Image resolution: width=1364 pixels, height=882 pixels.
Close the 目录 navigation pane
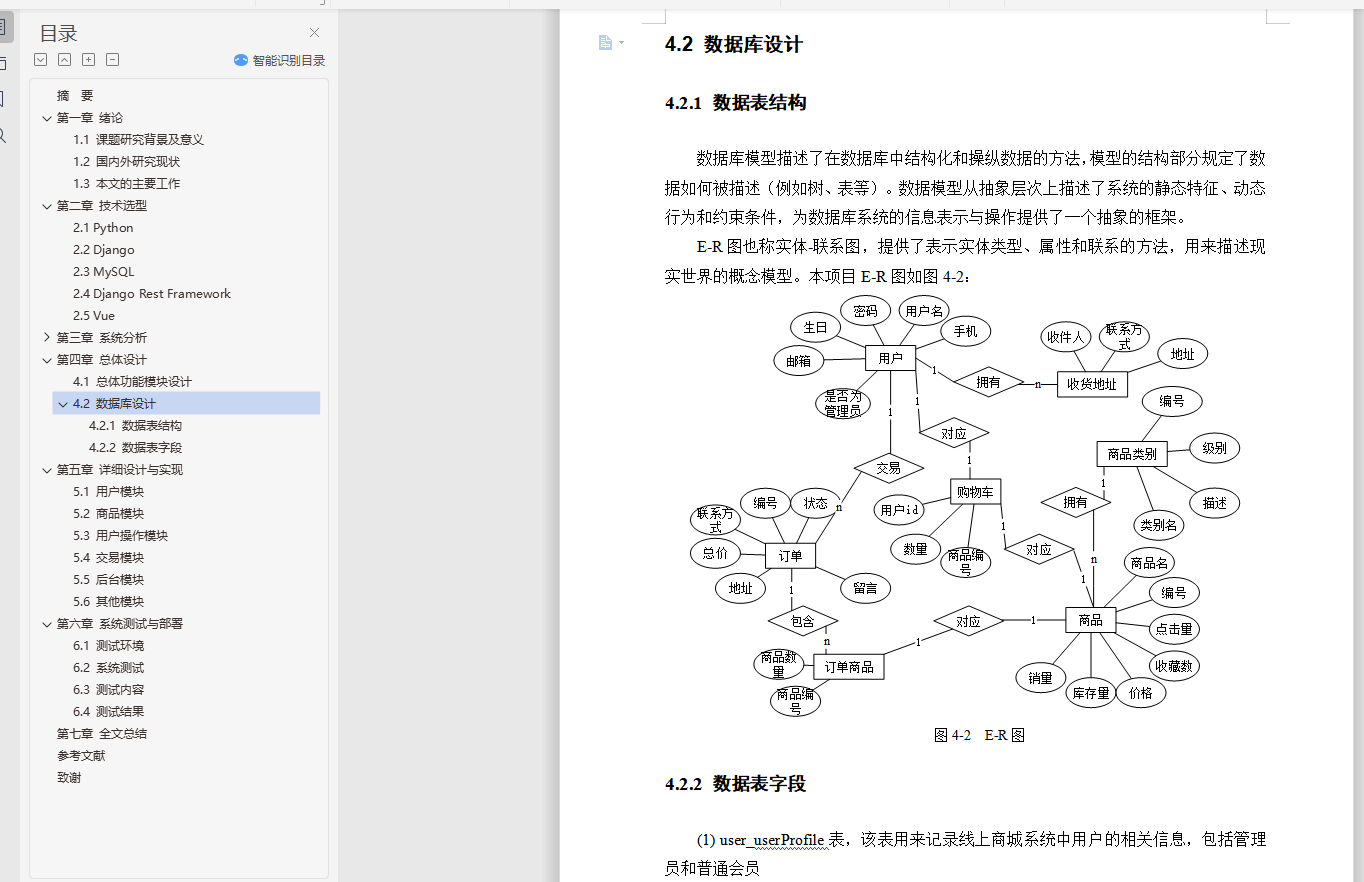coord(315,33)
